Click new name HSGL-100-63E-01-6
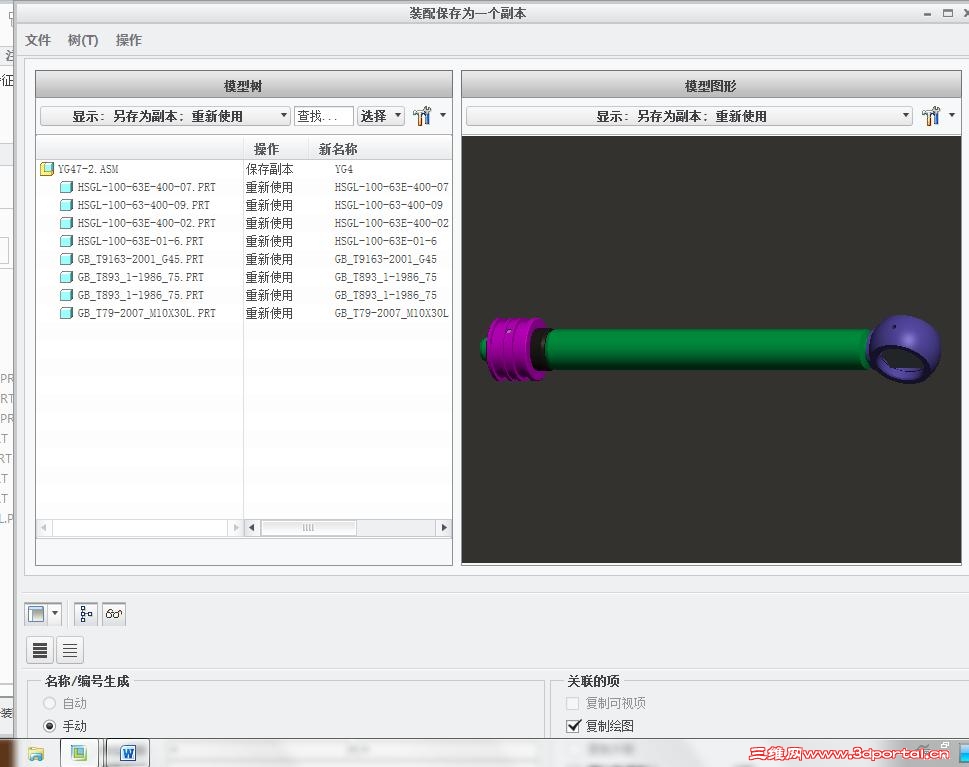Viewport: 969px width, 767px height. [386, 241]
